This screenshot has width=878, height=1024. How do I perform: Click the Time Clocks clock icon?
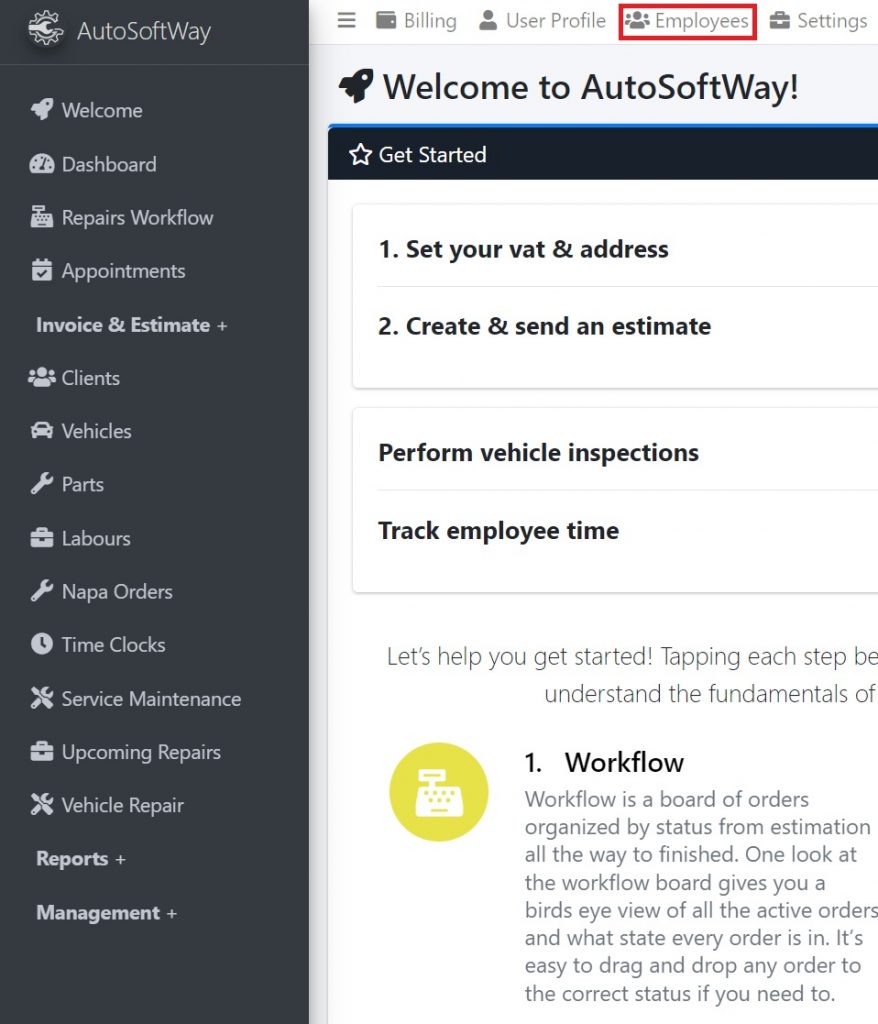[x=42, y=644]
